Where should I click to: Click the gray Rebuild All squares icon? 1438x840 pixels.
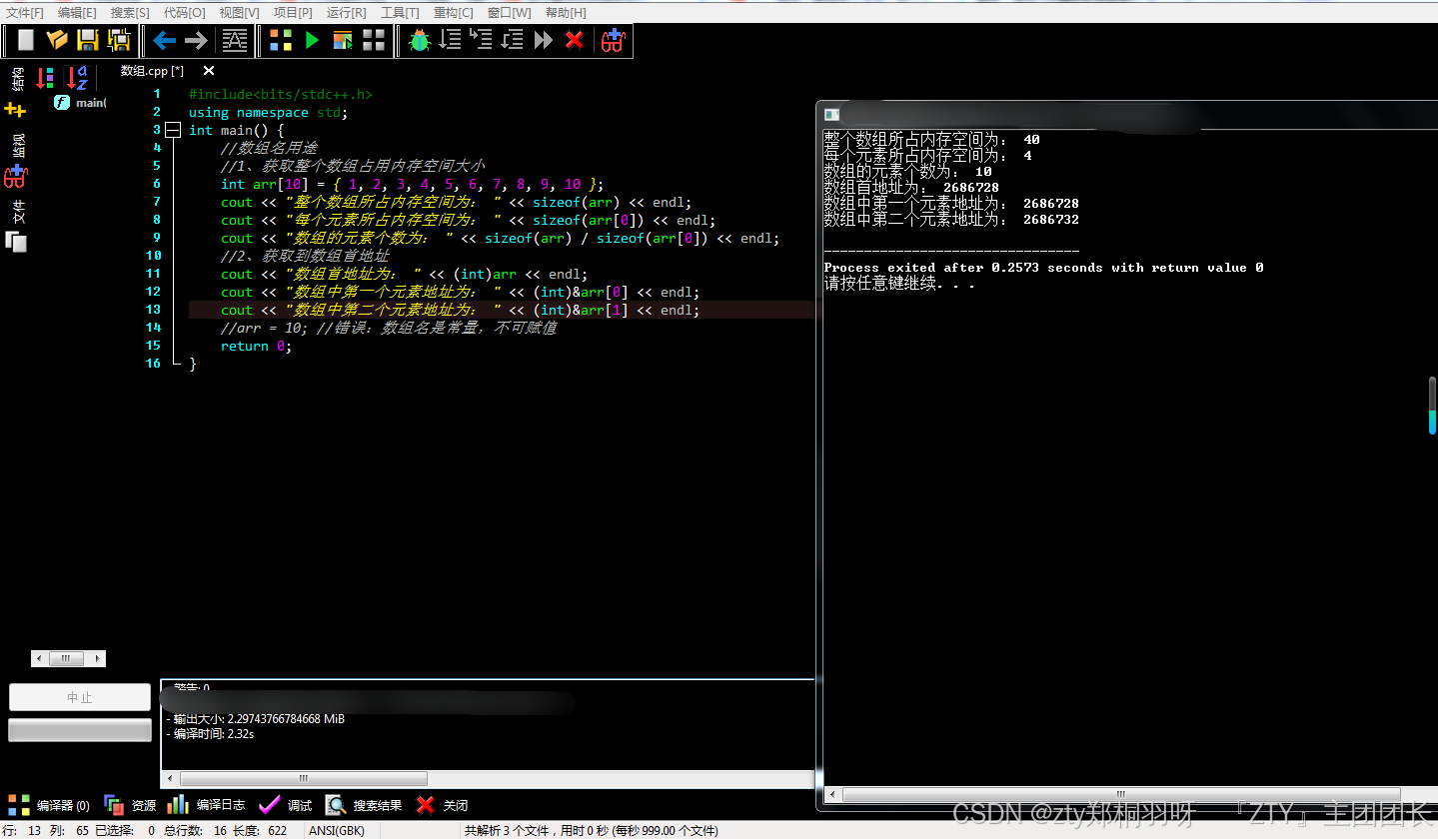[374, 40]
